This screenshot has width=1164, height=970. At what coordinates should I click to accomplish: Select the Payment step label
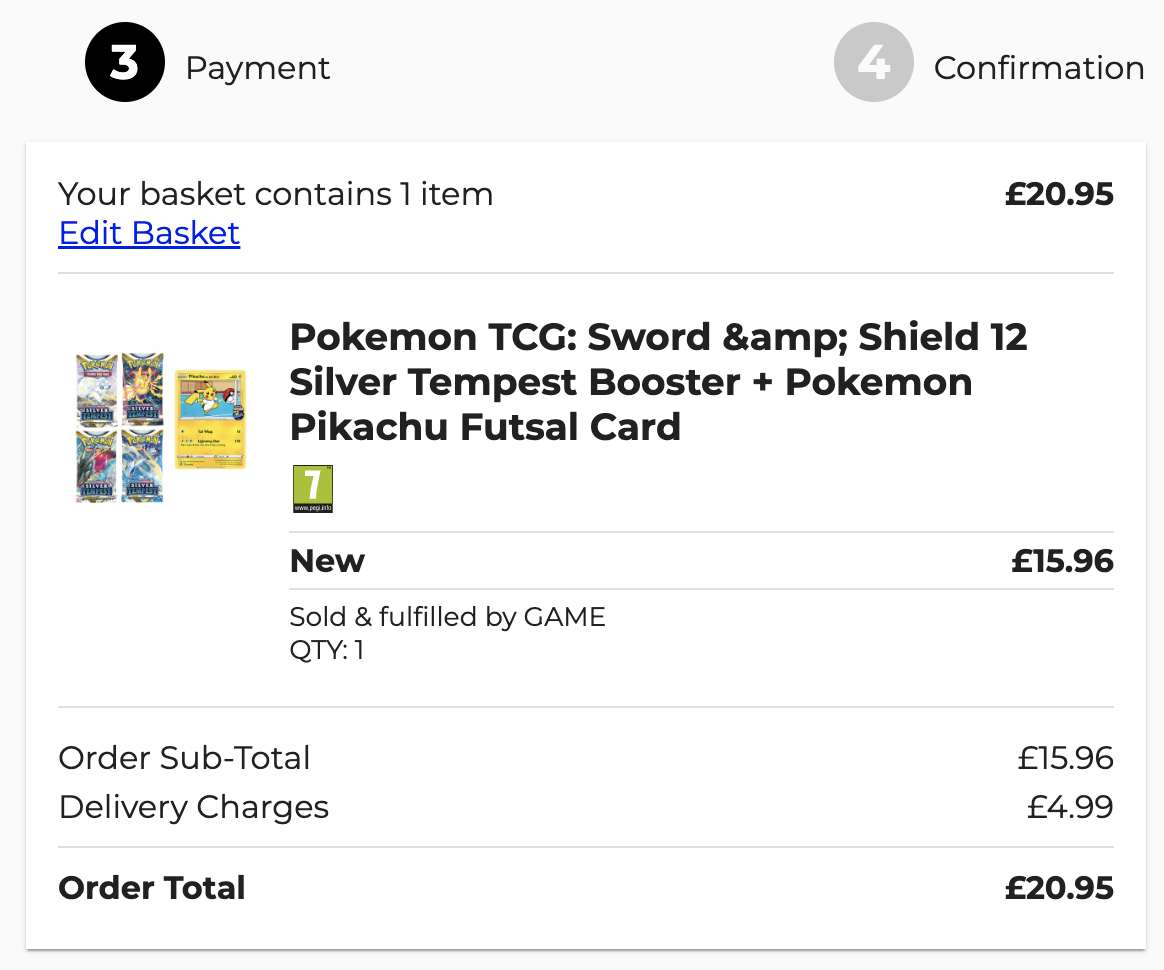click(x=258, y=68)
